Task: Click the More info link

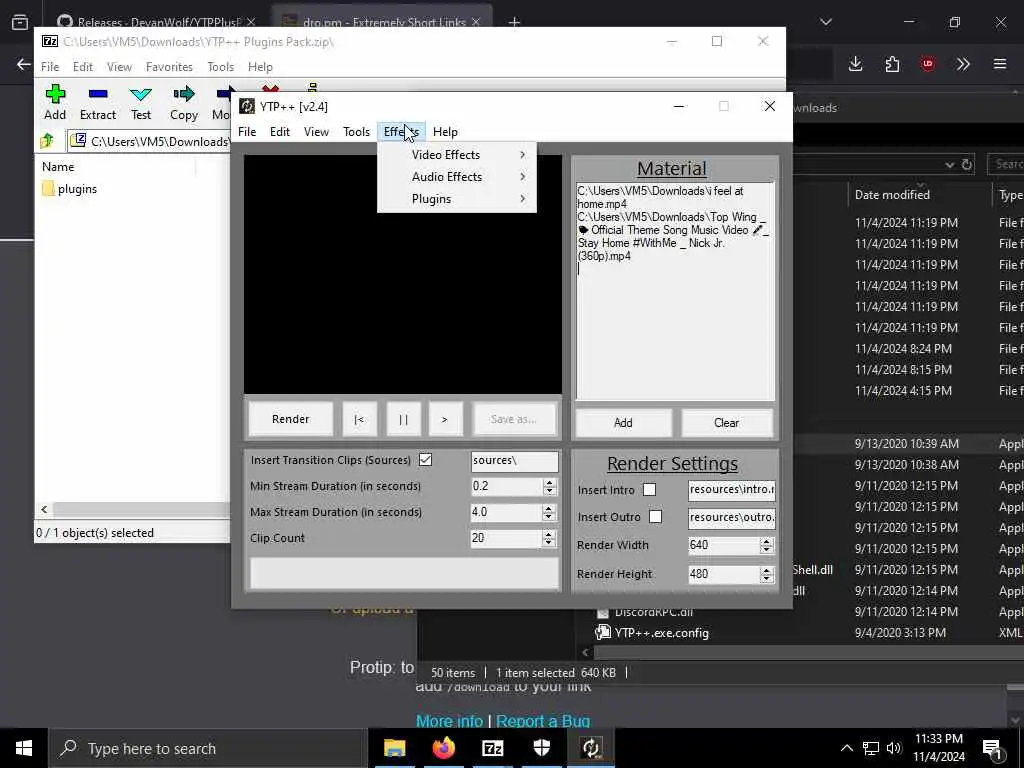Action: [449, 721]
